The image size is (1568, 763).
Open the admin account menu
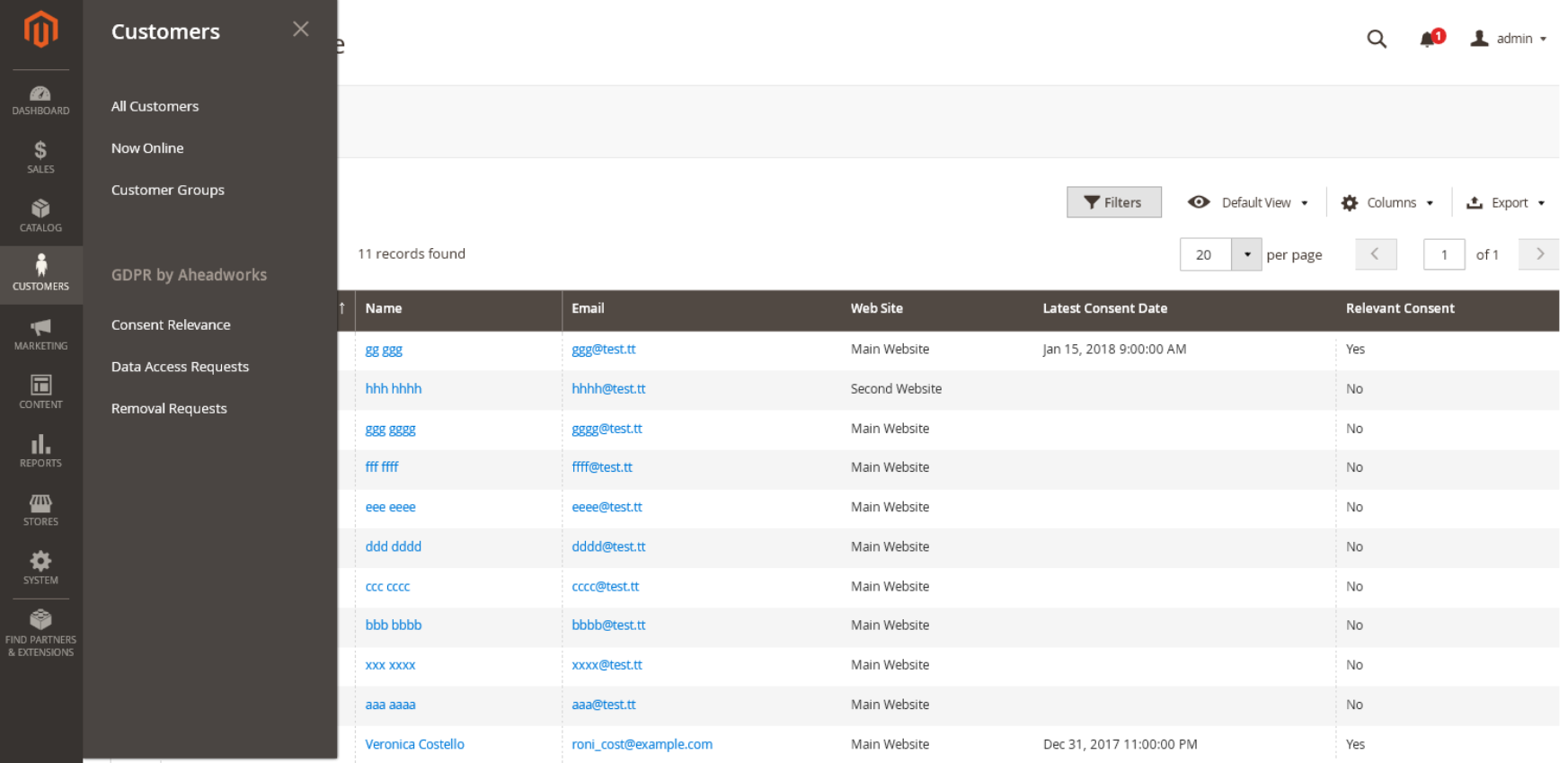click(1509, 39)
